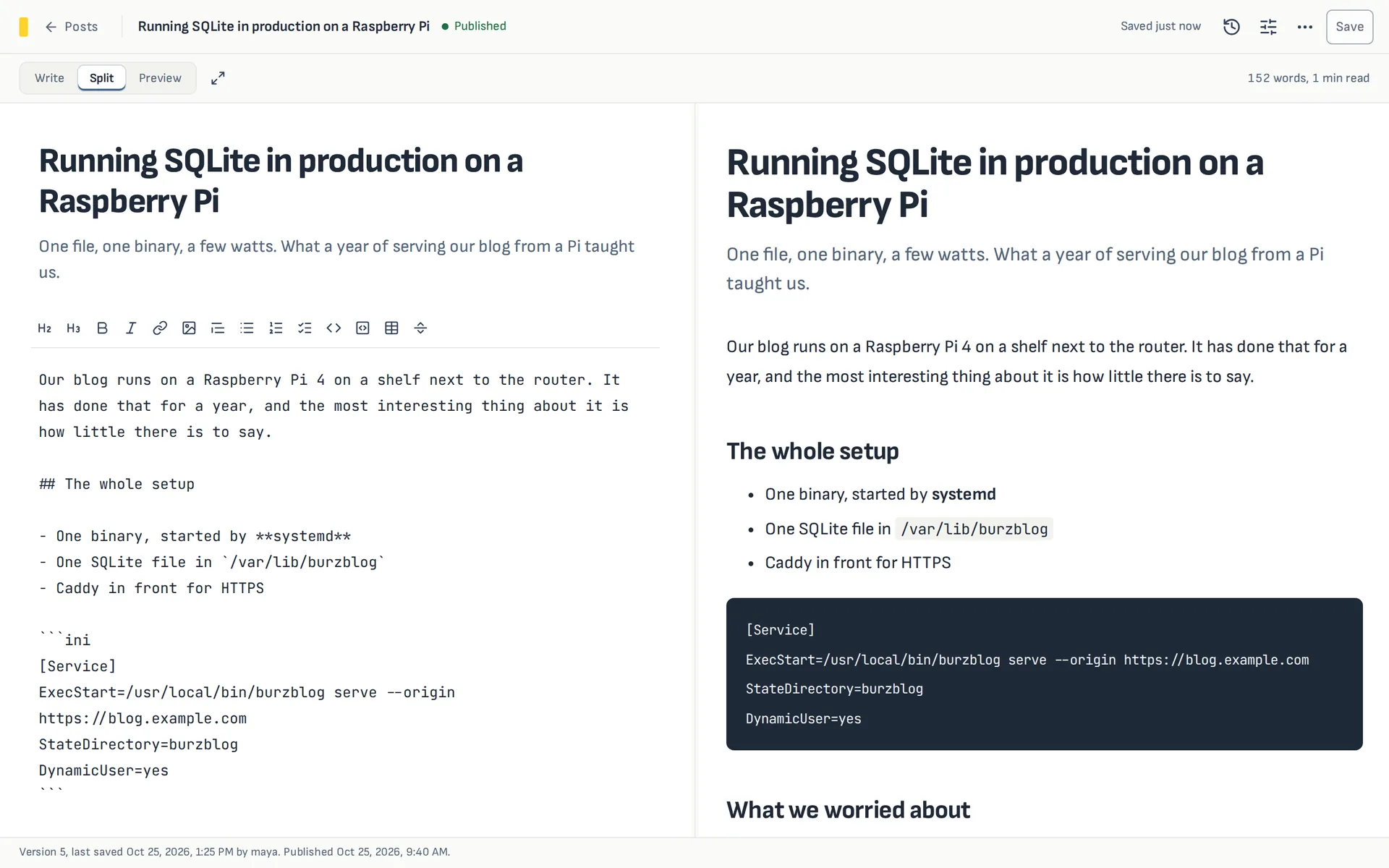1389x868 pixels.
Task: Click the '[Service]' line in the editor
Action: tap(77, 666)
